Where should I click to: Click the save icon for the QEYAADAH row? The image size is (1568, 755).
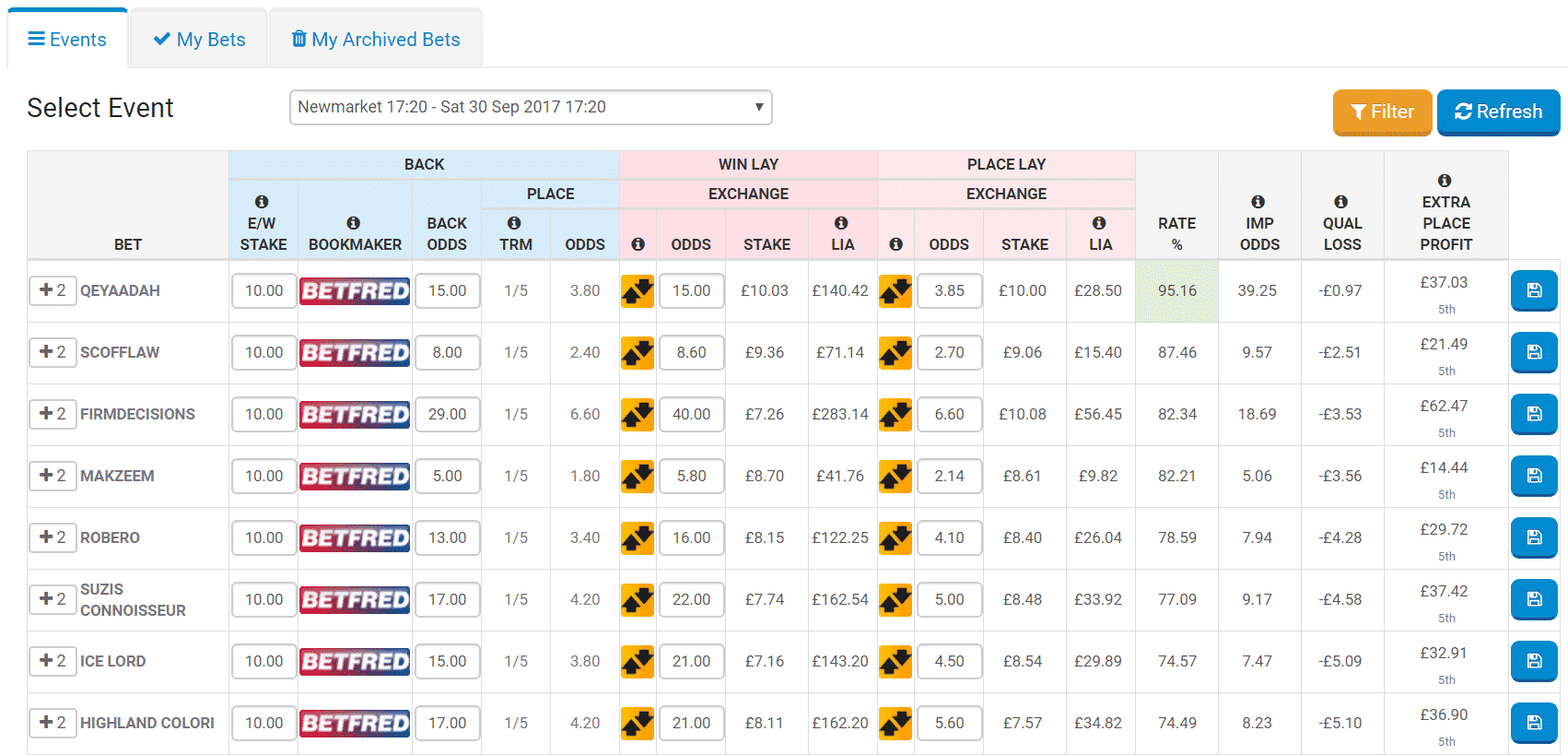pyautogui.click(x=1533, y=290)
